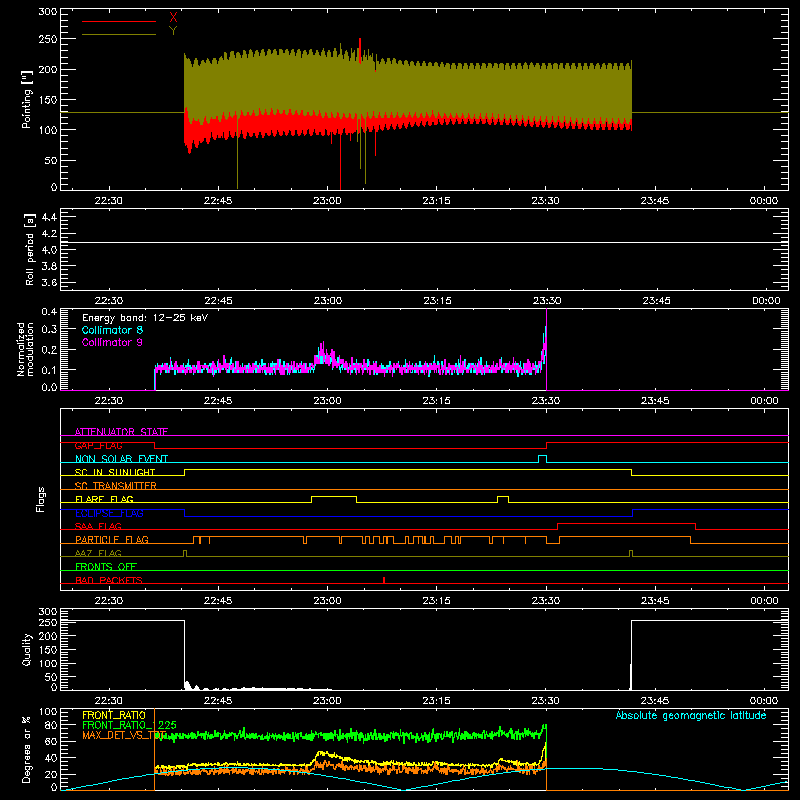Click the PARTICLE_FLAG label
The height and width of the screenshot is (800, 800).
tap(112, 539)
